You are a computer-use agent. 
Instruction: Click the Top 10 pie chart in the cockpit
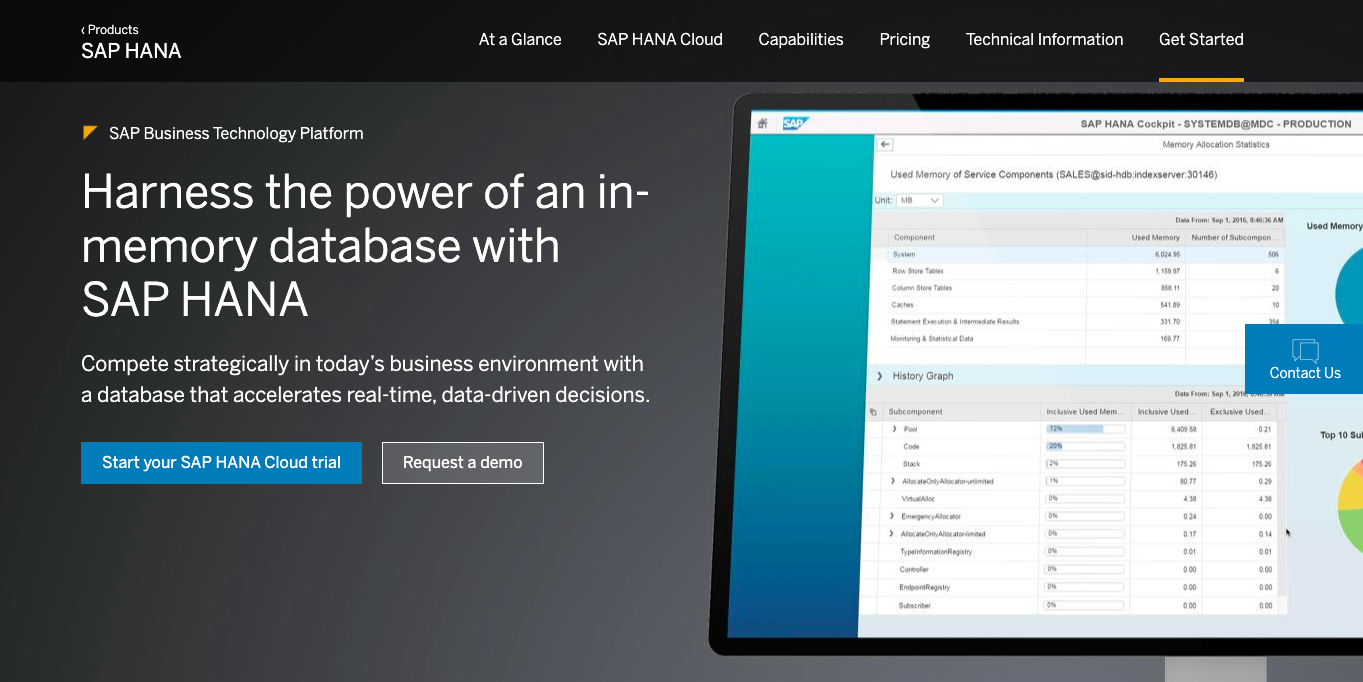click(1350, 507)
